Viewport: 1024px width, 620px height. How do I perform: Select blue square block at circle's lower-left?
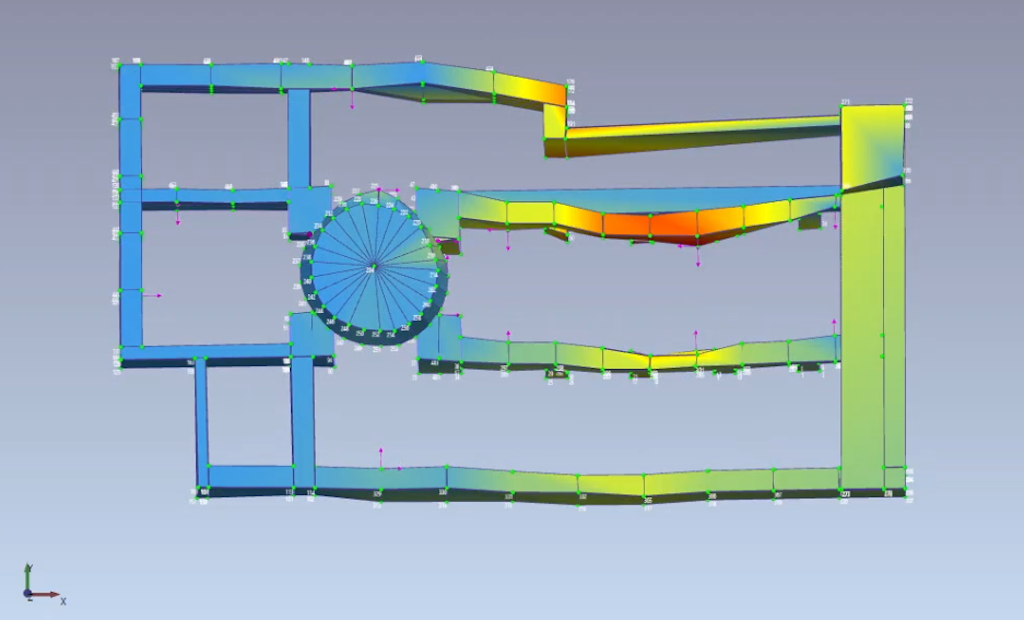312,334
